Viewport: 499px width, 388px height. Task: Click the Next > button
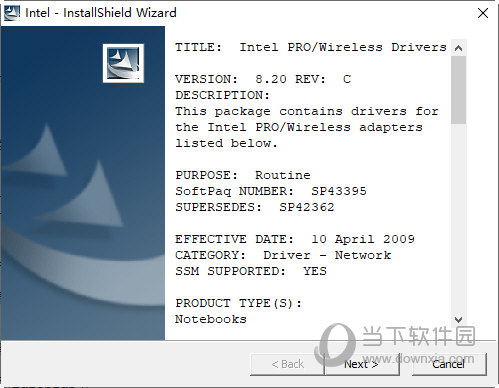point(362,364)
